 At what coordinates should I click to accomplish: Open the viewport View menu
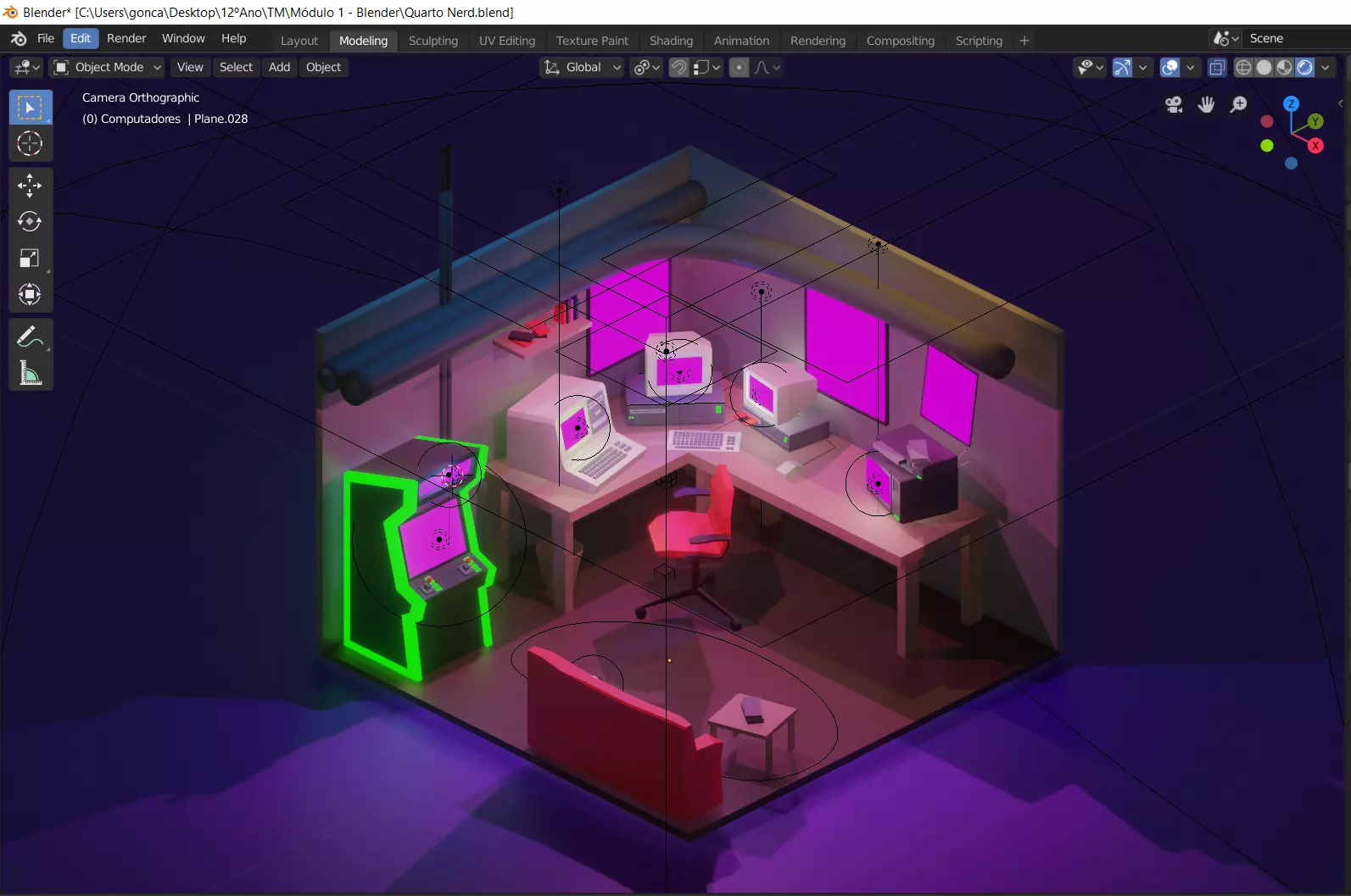click(x=190, y=68)
